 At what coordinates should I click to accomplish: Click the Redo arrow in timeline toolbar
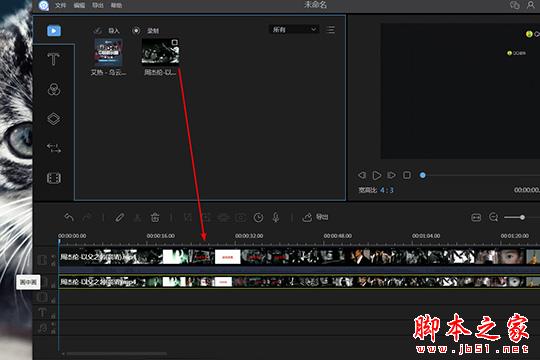[87, 217]
